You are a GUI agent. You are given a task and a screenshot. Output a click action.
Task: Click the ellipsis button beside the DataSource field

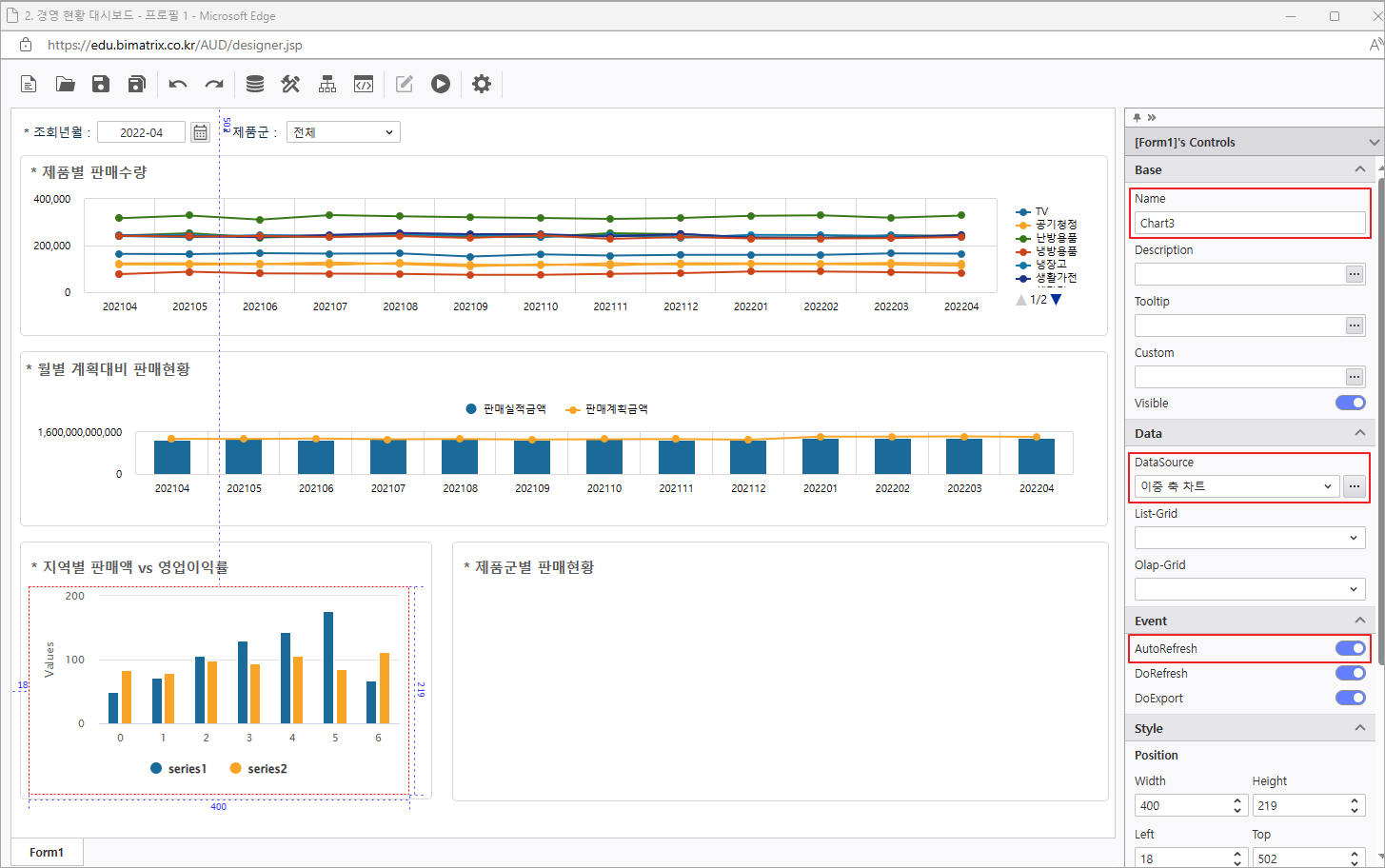(1354, 486)
